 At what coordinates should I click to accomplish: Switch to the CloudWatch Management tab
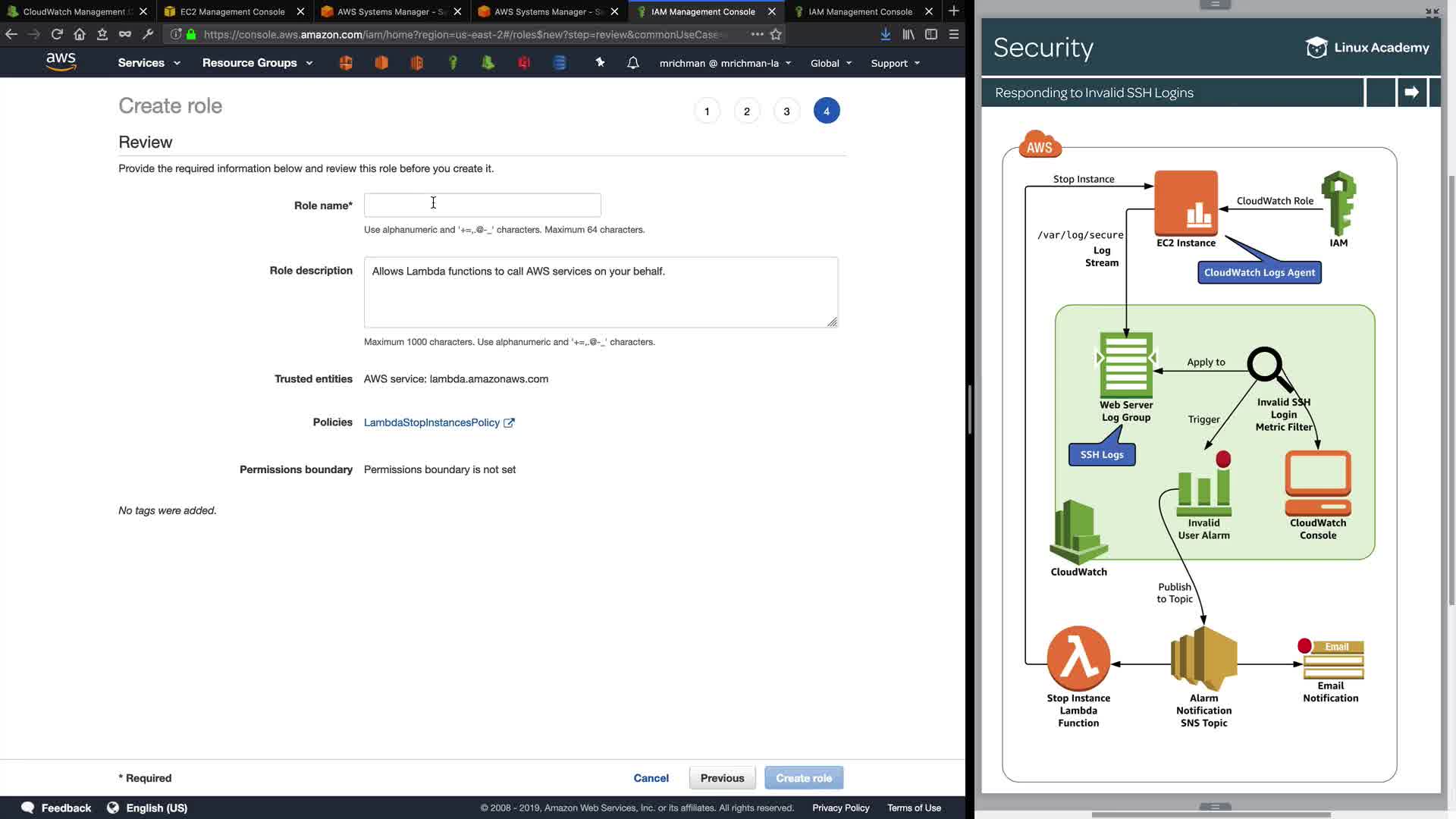tap(74, 11)
